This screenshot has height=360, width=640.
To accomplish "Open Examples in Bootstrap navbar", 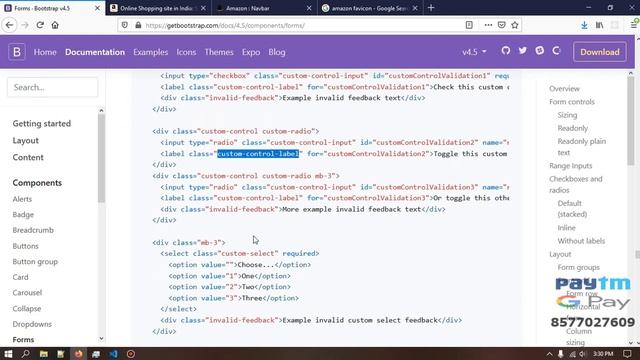I will point(151,52).
